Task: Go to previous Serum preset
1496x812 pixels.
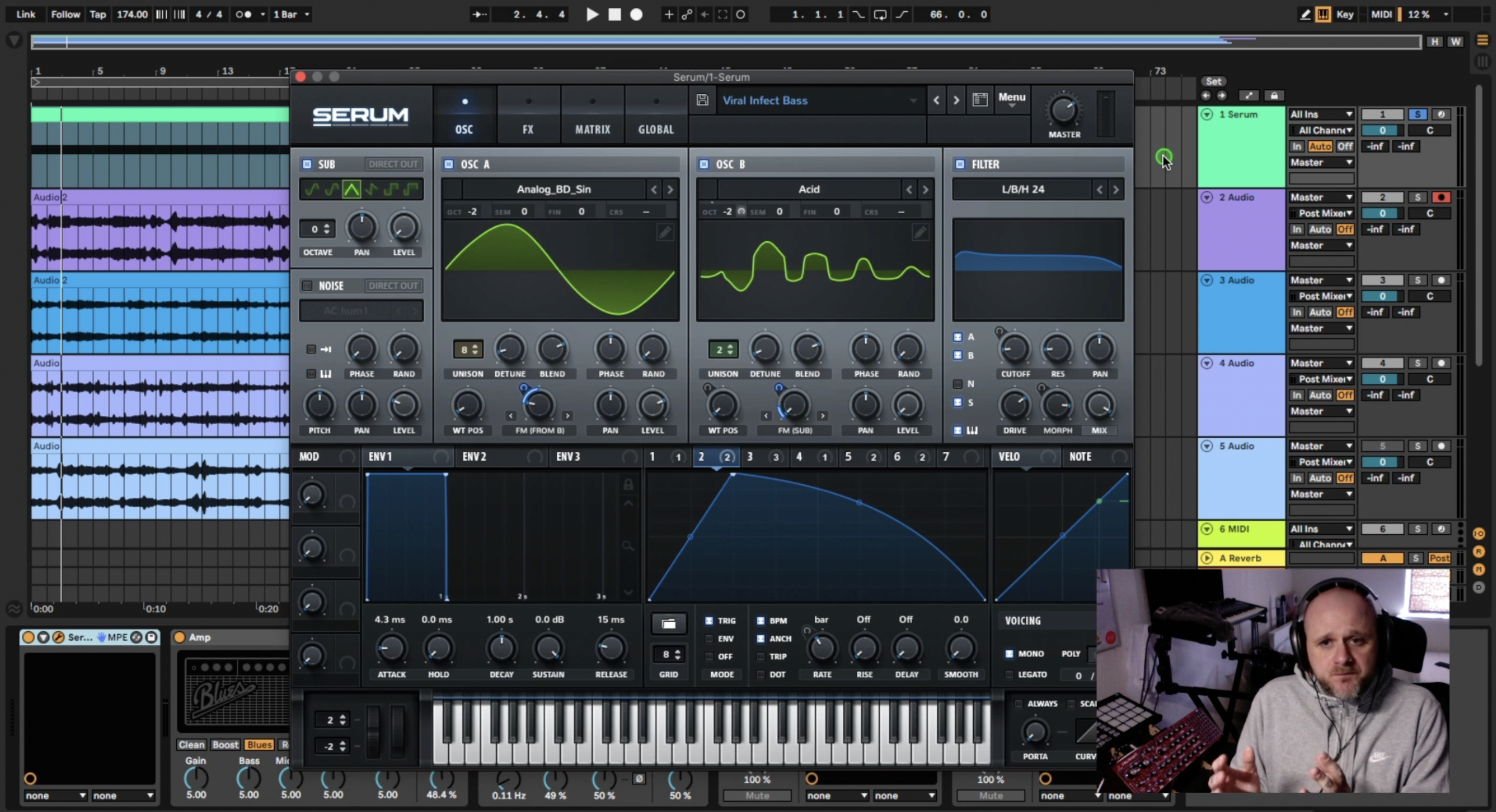Action: (936, 100)
